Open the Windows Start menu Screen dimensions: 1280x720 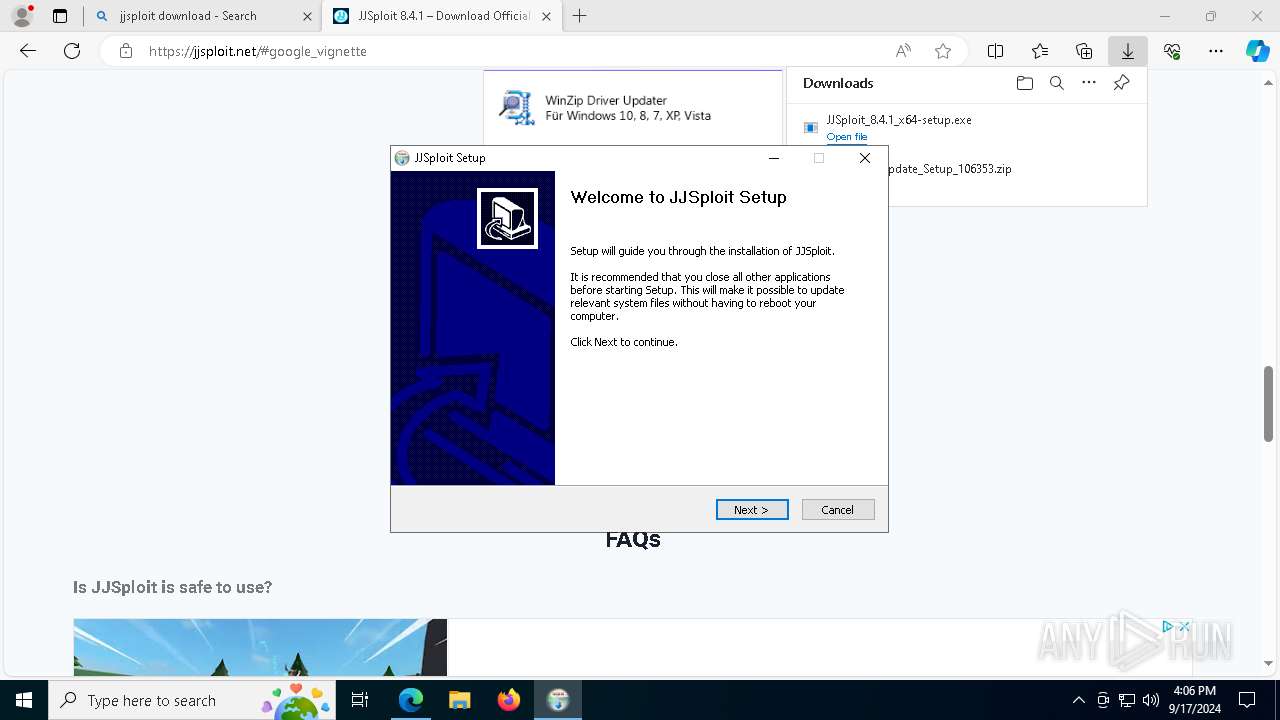(x=24, y=700)
